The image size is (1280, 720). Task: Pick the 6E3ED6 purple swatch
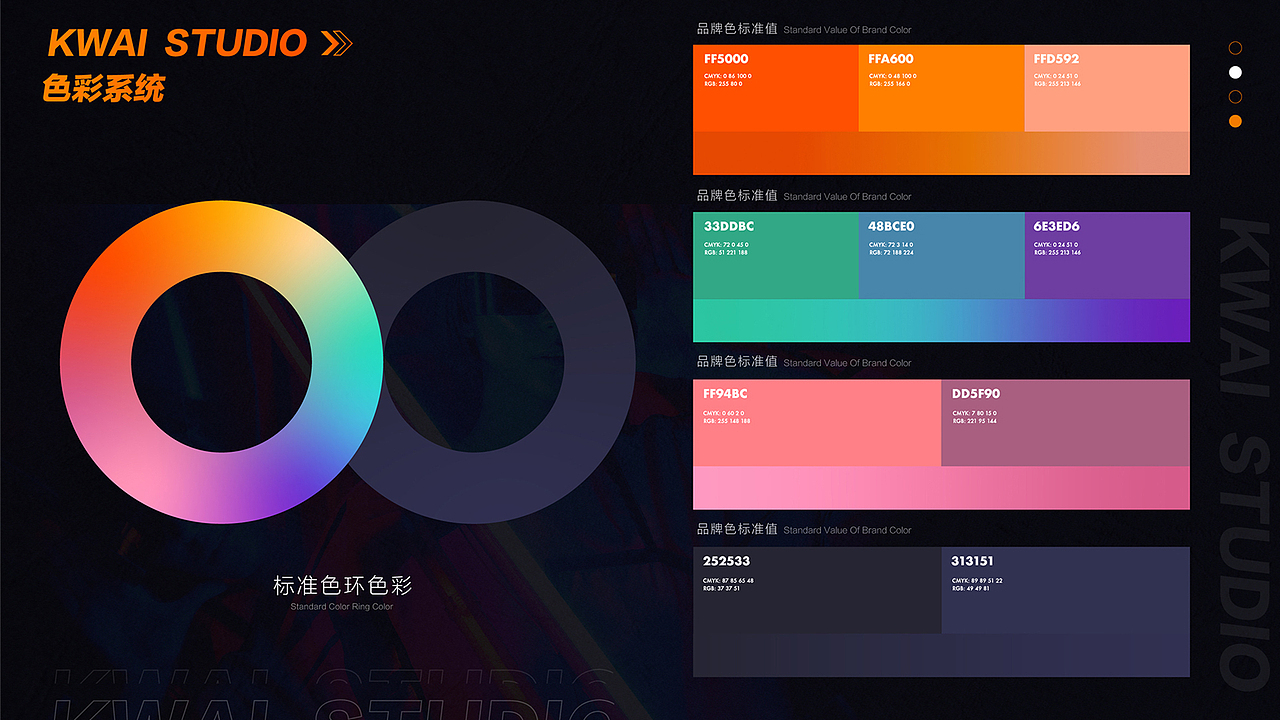tap(1107, 255)
